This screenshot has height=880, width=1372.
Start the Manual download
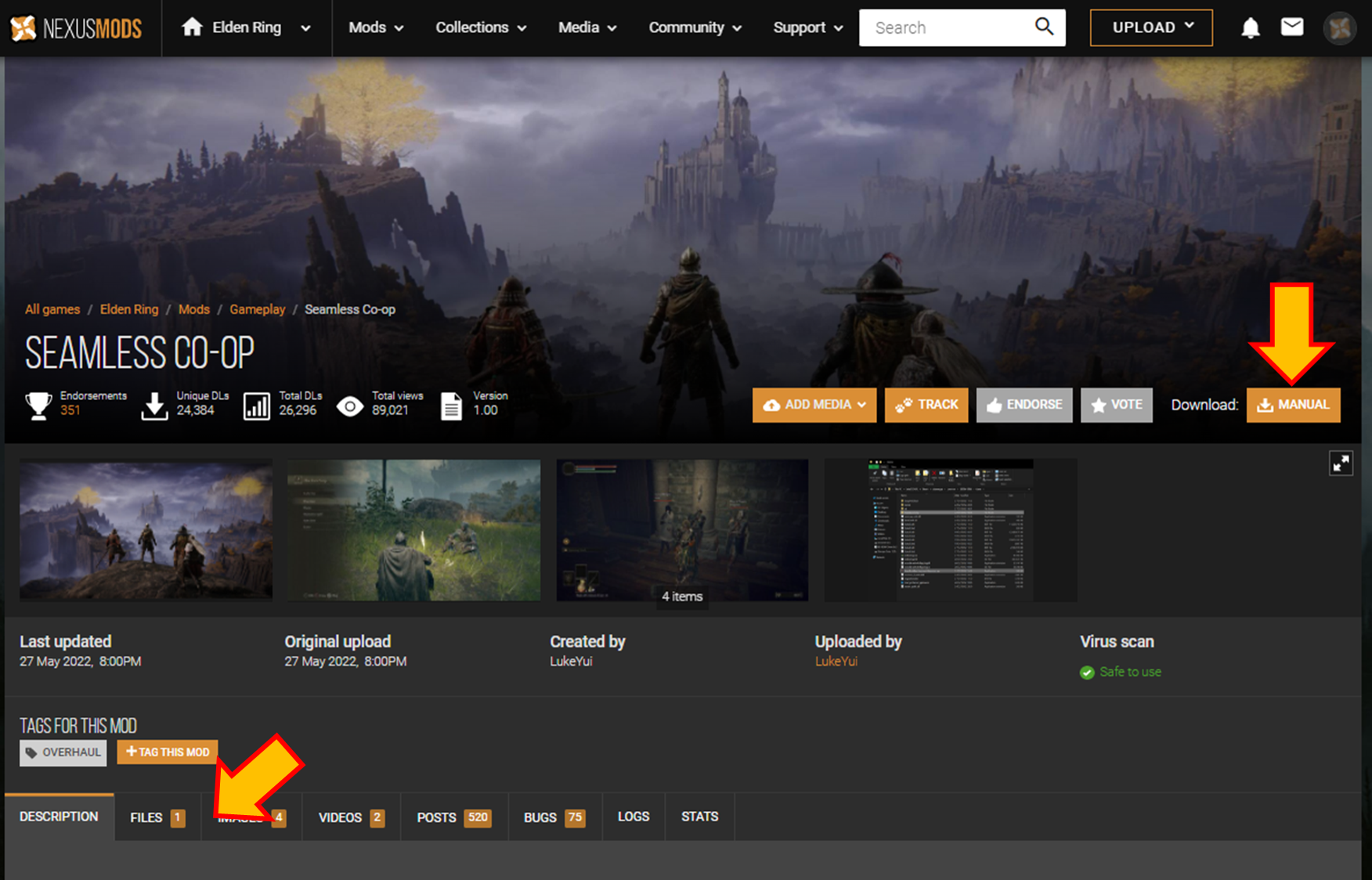(x=1294, y=405)
